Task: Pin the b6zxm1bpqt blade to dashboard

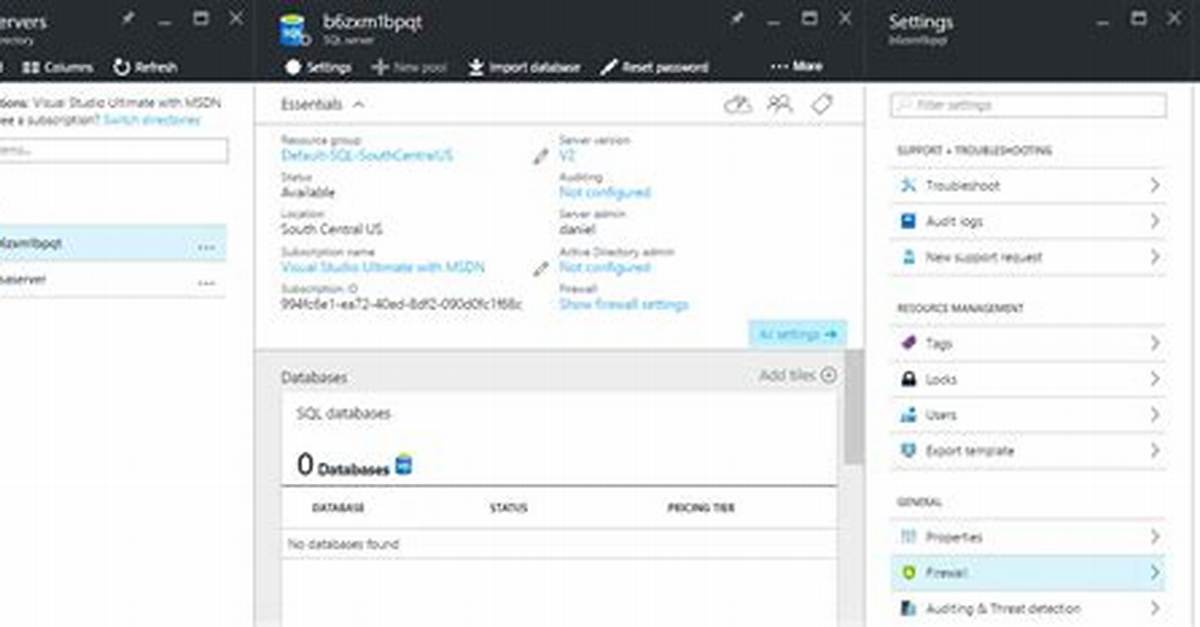Action: pyautogui.click(x=737, y=18)
